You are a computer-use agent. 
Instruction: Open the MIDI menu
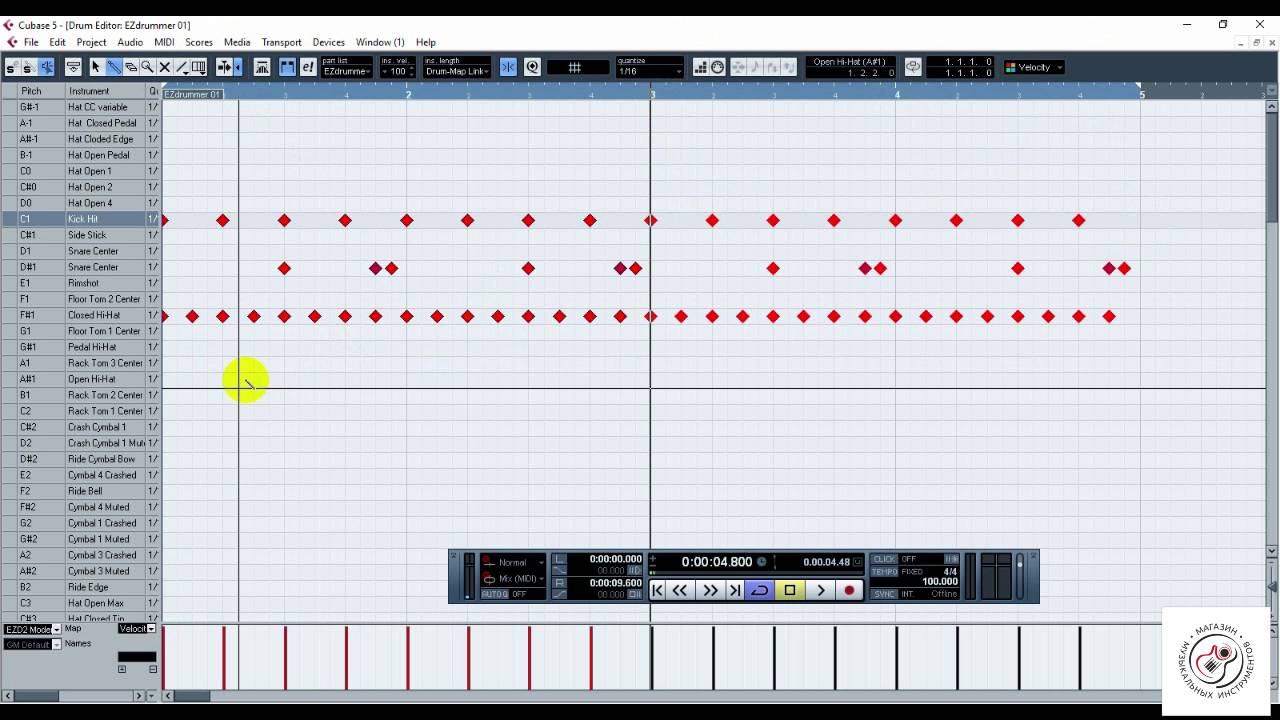(x=164, y=42)
